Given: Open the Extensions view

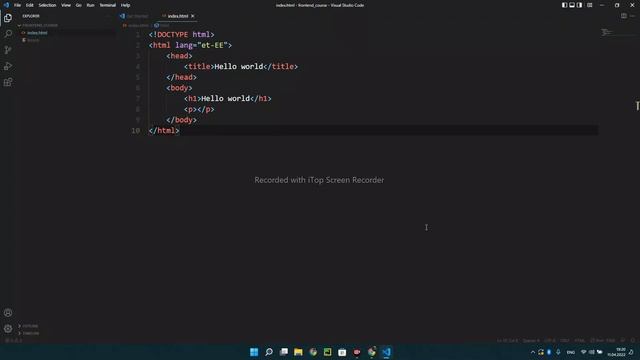Looking at the screenshot, I should (x=8, y=82).
